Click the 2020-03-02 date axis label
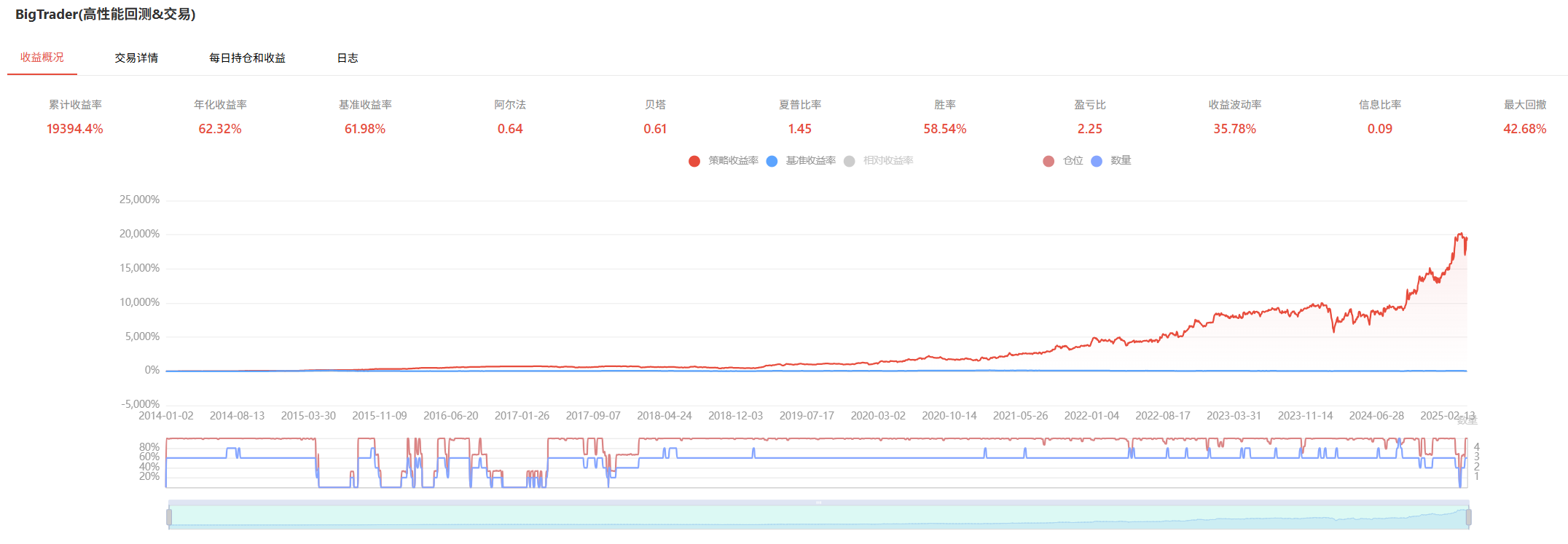The image size is (1568, 544). 878,416
